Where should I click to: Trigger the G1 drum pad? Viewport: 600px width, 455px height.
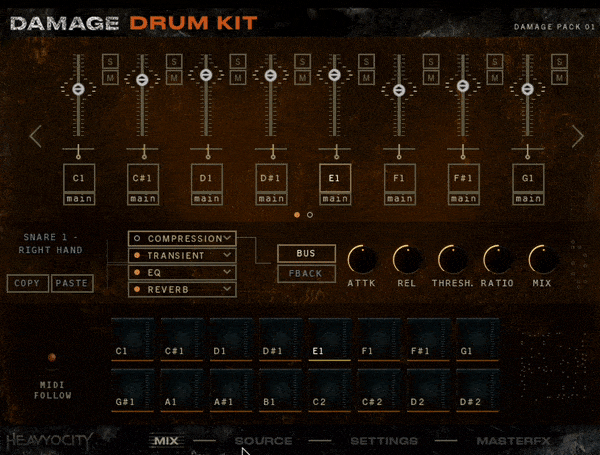tap(478, 339)
